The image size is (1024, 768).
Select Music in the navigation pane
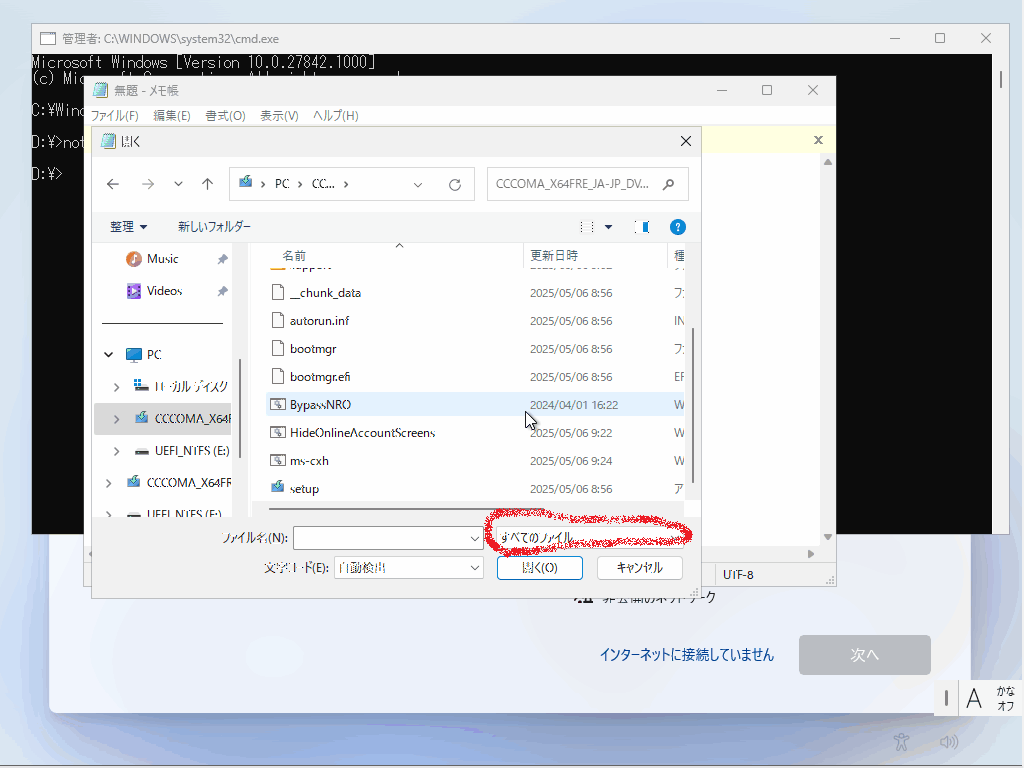click(163, 259)
